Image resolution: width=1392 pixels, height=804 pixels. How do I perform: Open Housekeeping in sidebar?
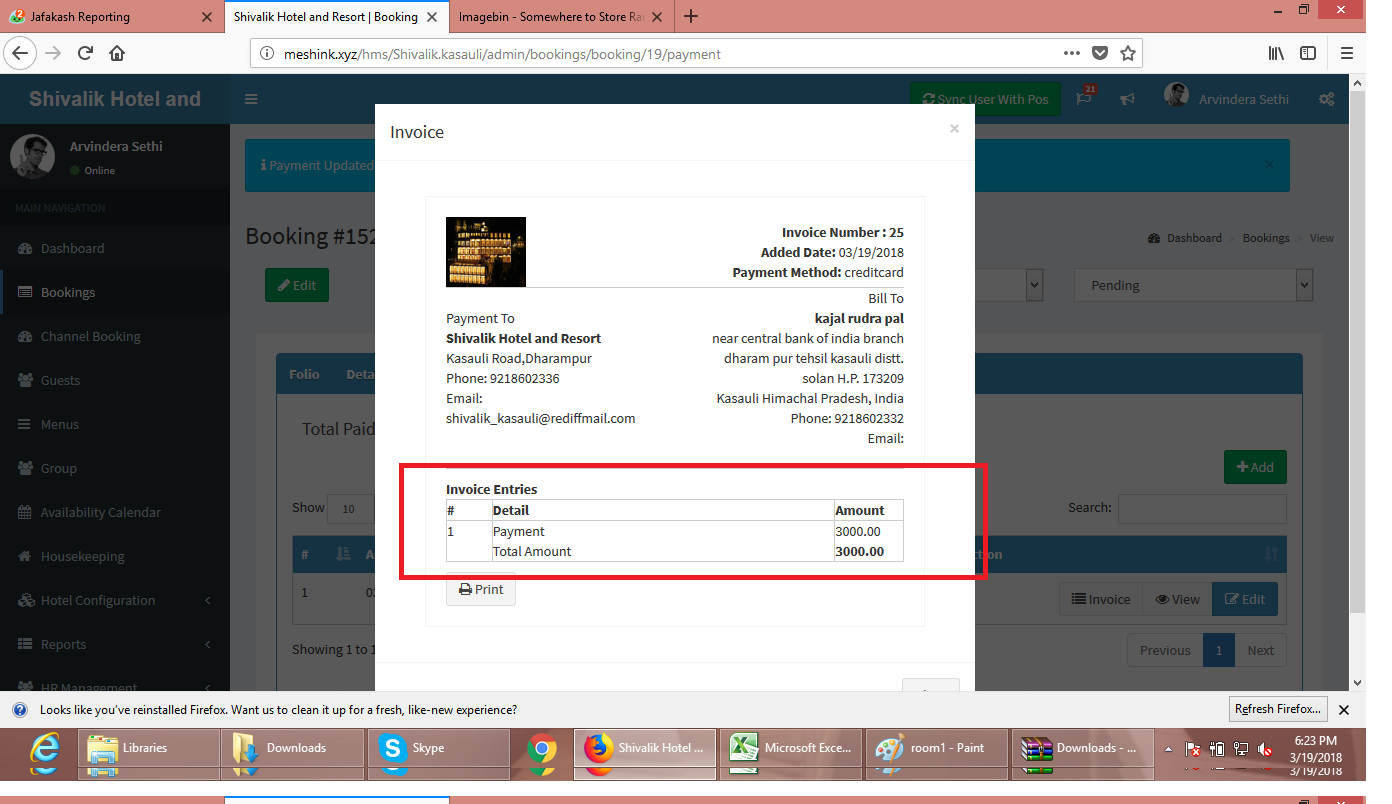pyautogui.click(x=115, y=556)
